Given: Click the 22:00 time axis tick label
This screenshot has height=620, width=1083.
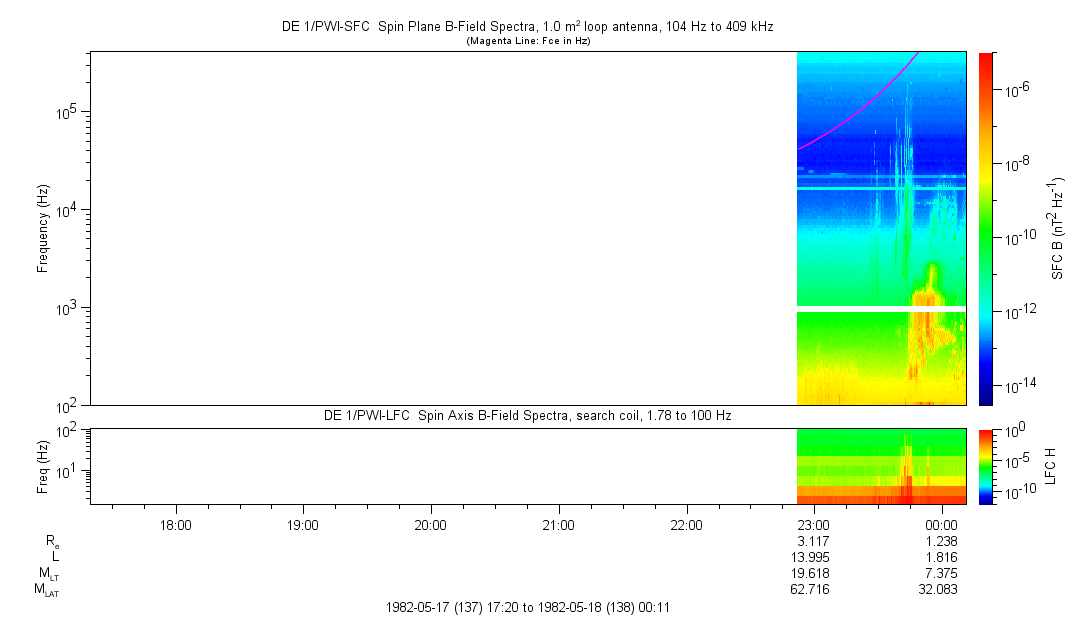Looking at the screenshot, I should [686, 523].
